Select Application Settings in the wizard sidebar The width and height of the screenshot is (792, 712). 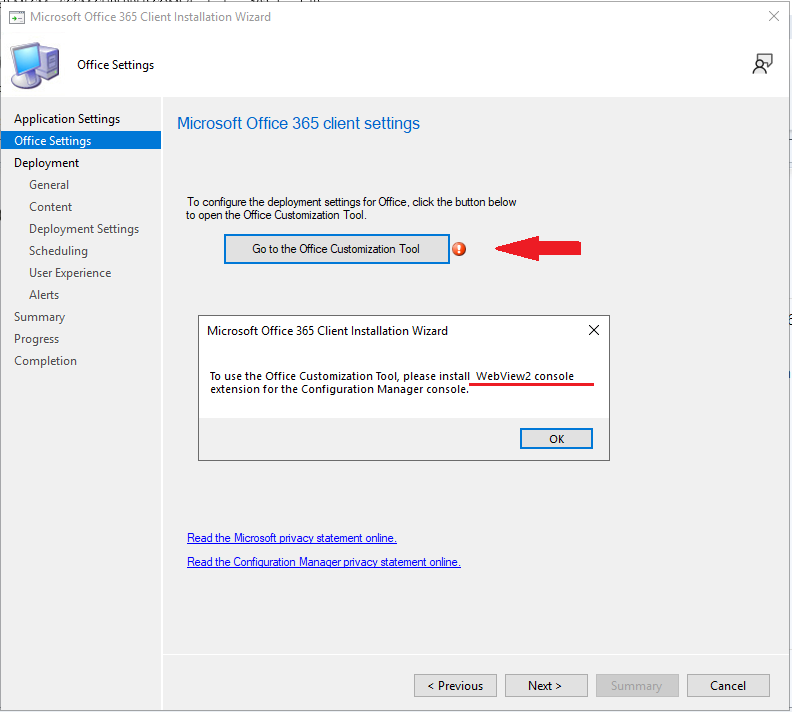tap(67, 119)
